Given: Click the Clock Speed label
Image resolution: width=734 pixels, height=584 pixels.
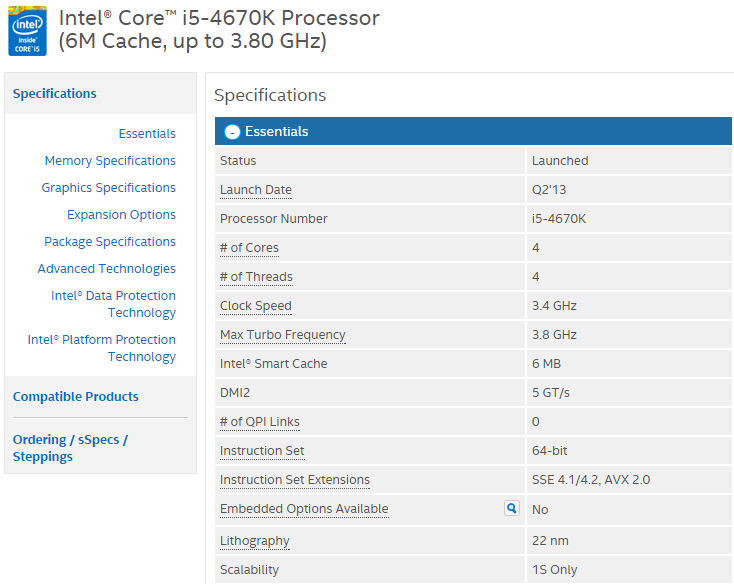Looking at the screenshot, I should click(x=256, y=306).
